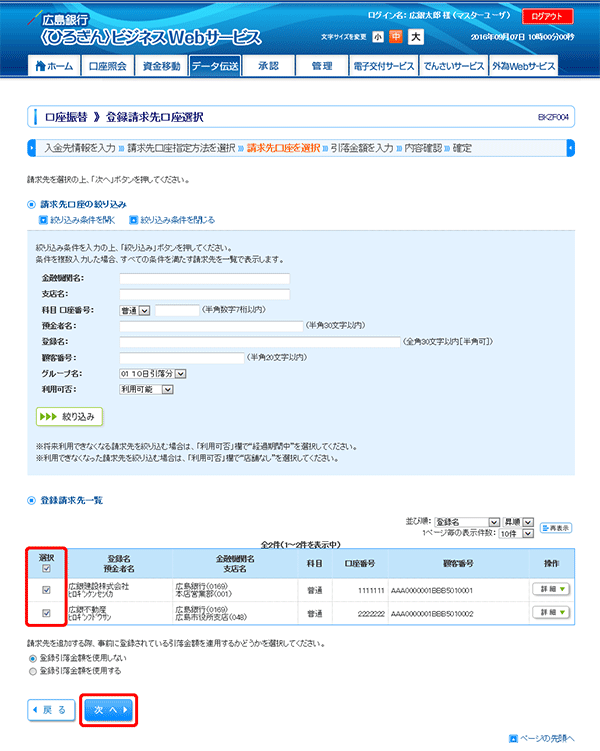
Task: Open the でんさいサービス tab
Action: pyautogui.click(x=453, y=66)
